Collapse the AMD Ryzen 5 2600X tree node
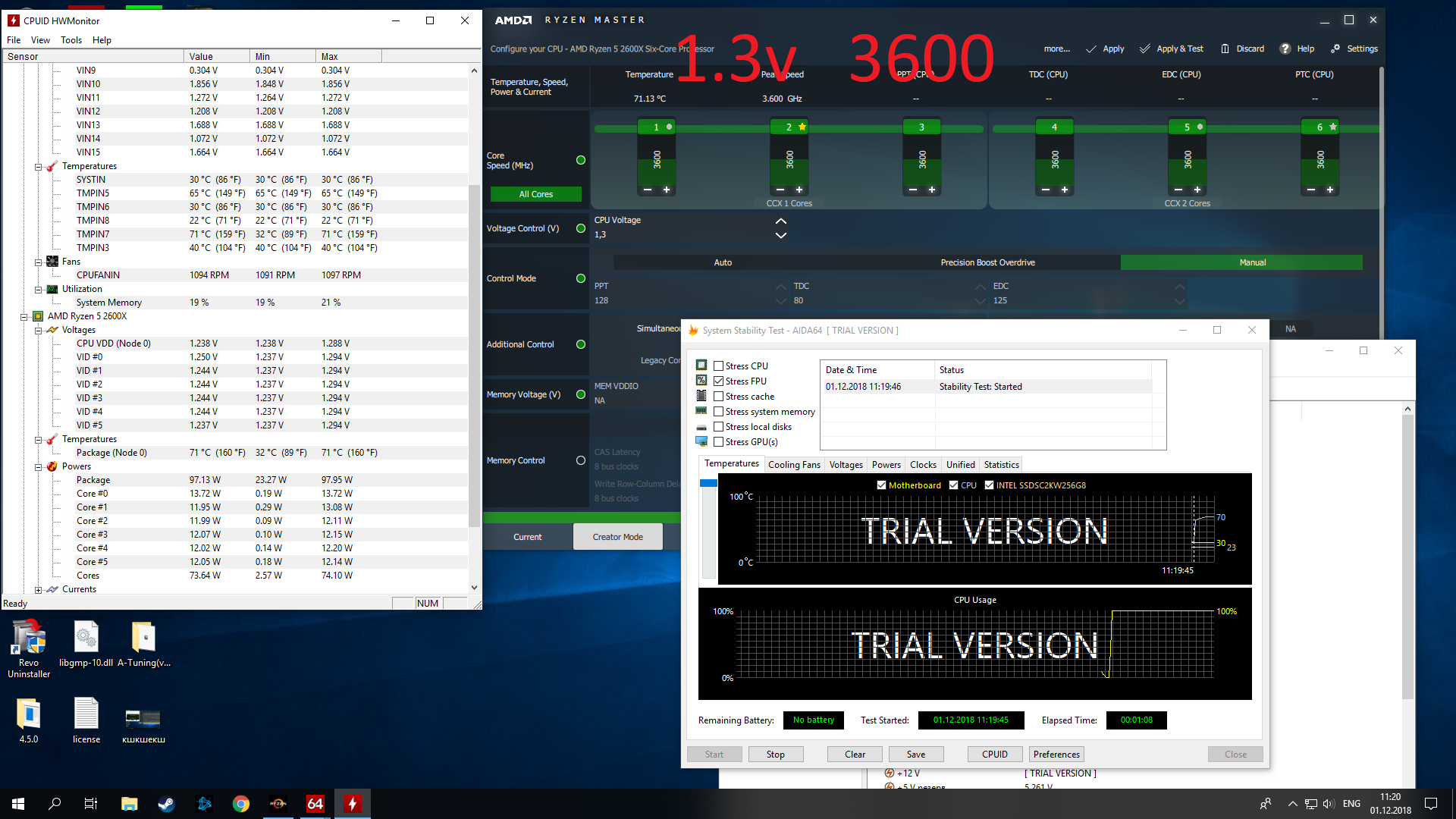The width and height of the screenshot is (1456, 819). 24,317
